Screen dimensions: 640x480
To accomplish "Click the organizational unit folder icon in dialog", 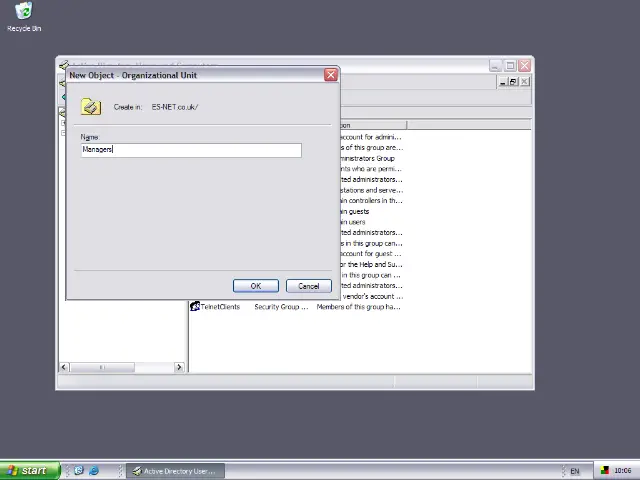I will [x=91, y=107].
